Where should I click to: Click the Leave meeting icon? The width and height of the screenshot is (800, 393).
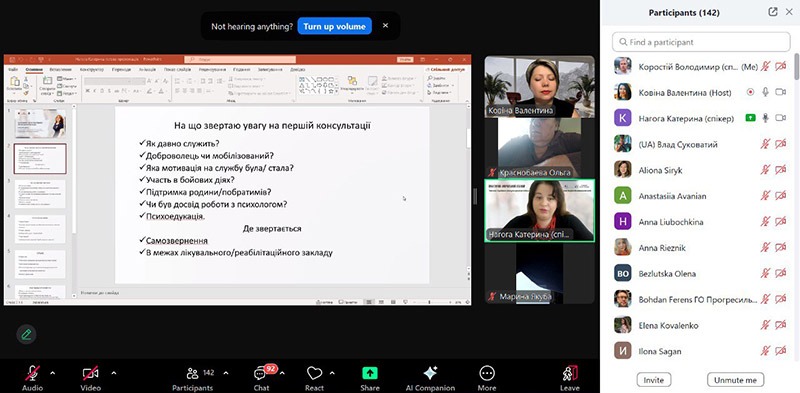(x=570, y=374)
